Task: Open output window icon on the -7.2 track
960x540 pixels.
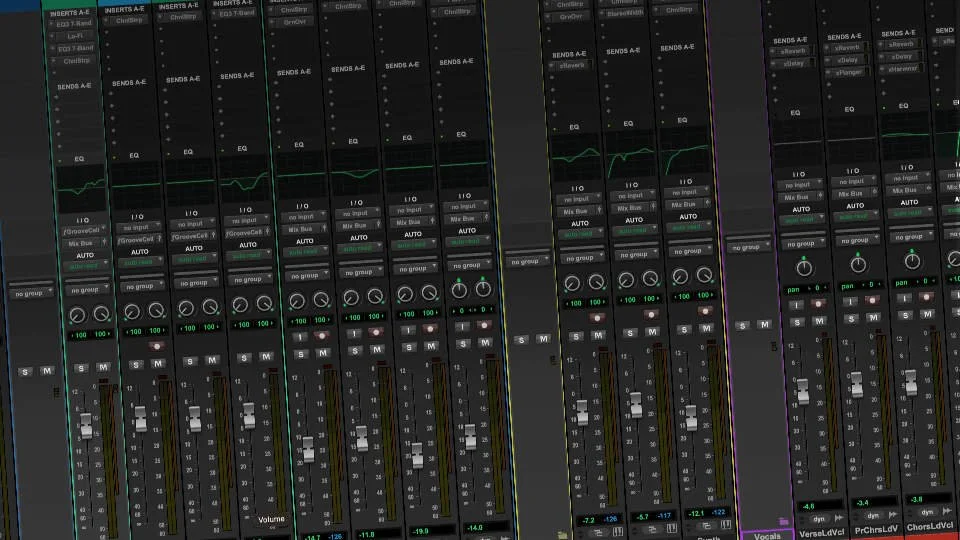Action: (598, 533)
